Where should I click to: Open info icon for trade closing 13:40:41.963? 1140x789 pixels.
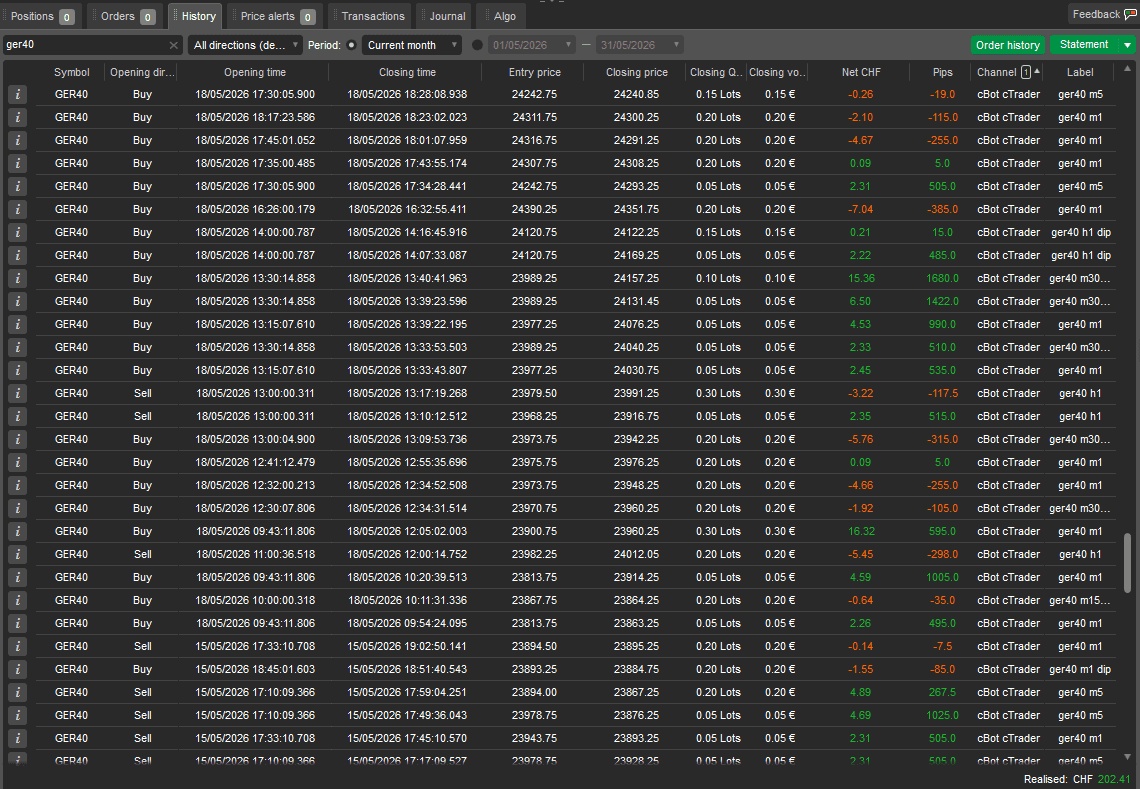[x=17, y=279]
